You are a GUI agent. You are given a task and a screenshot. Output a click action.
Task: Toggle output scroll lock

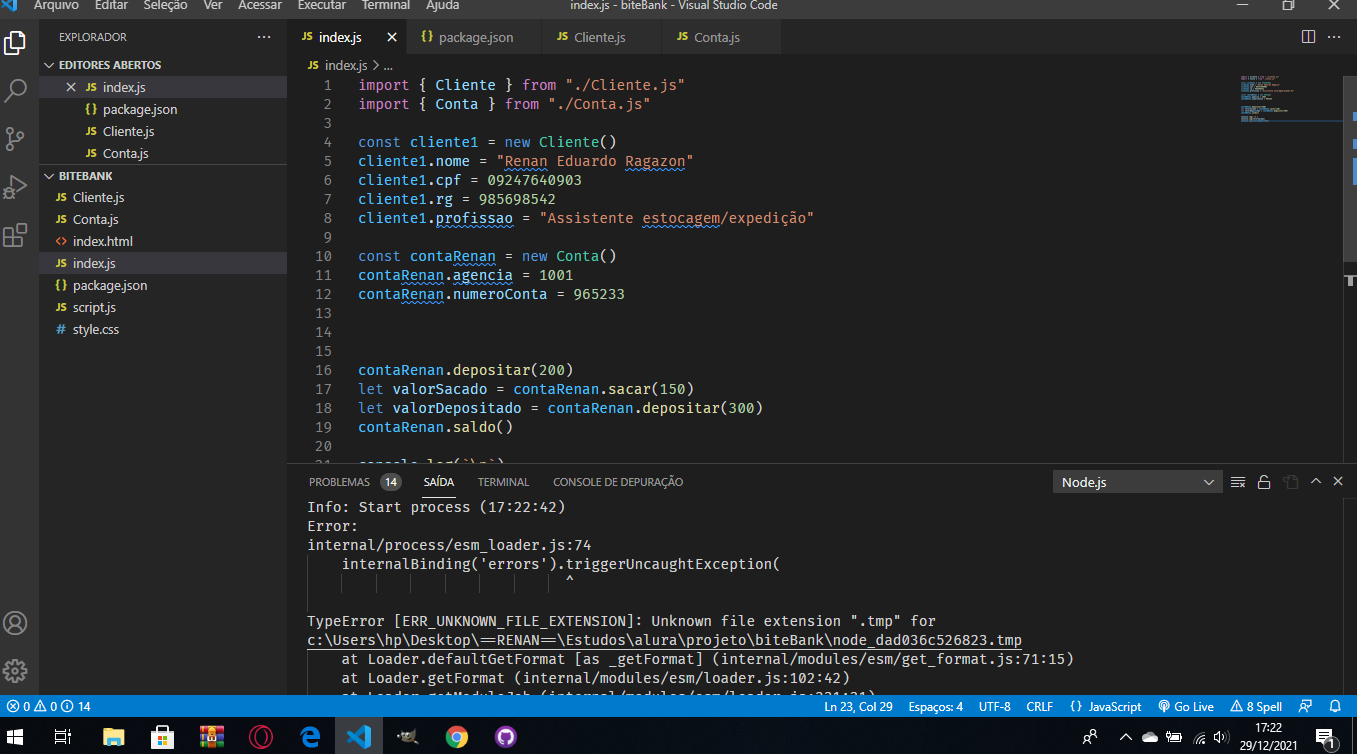[x=1264, y=482]
